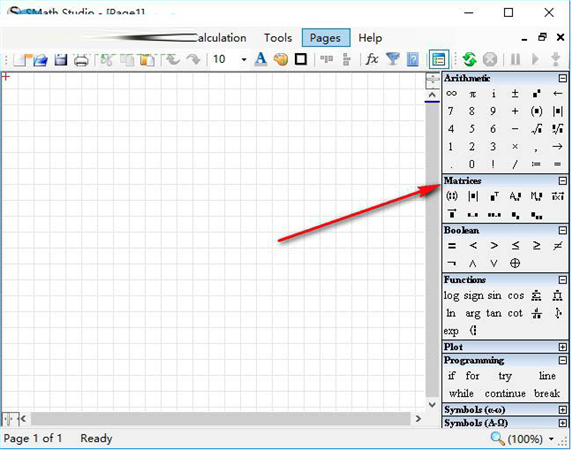Click the green Recalculate arrows icon
Viewport: 572px width, 450px height.
[469, 59]
